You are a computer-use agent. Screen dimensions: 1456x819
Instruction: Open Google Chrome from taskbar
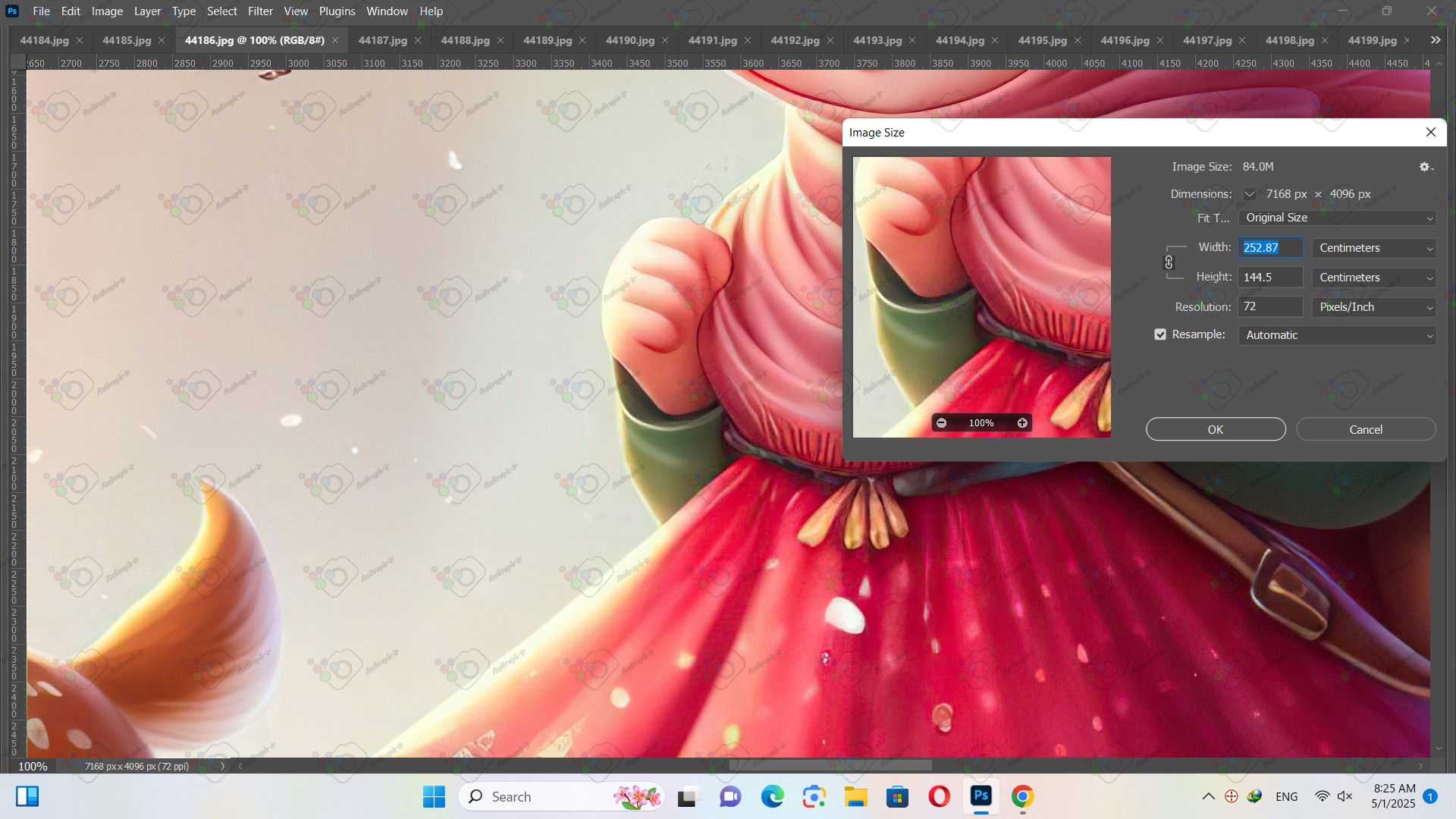1022,796
